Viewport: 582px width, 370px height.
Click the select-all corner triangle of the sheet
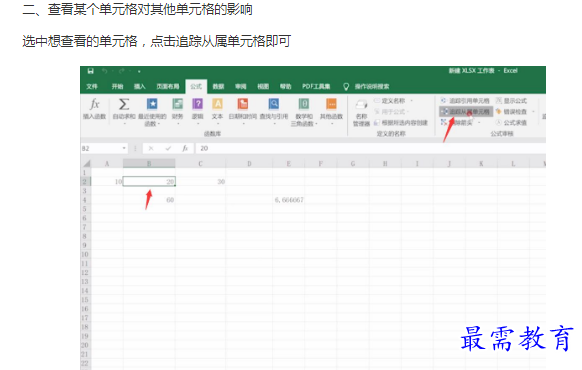pos(86,163)
